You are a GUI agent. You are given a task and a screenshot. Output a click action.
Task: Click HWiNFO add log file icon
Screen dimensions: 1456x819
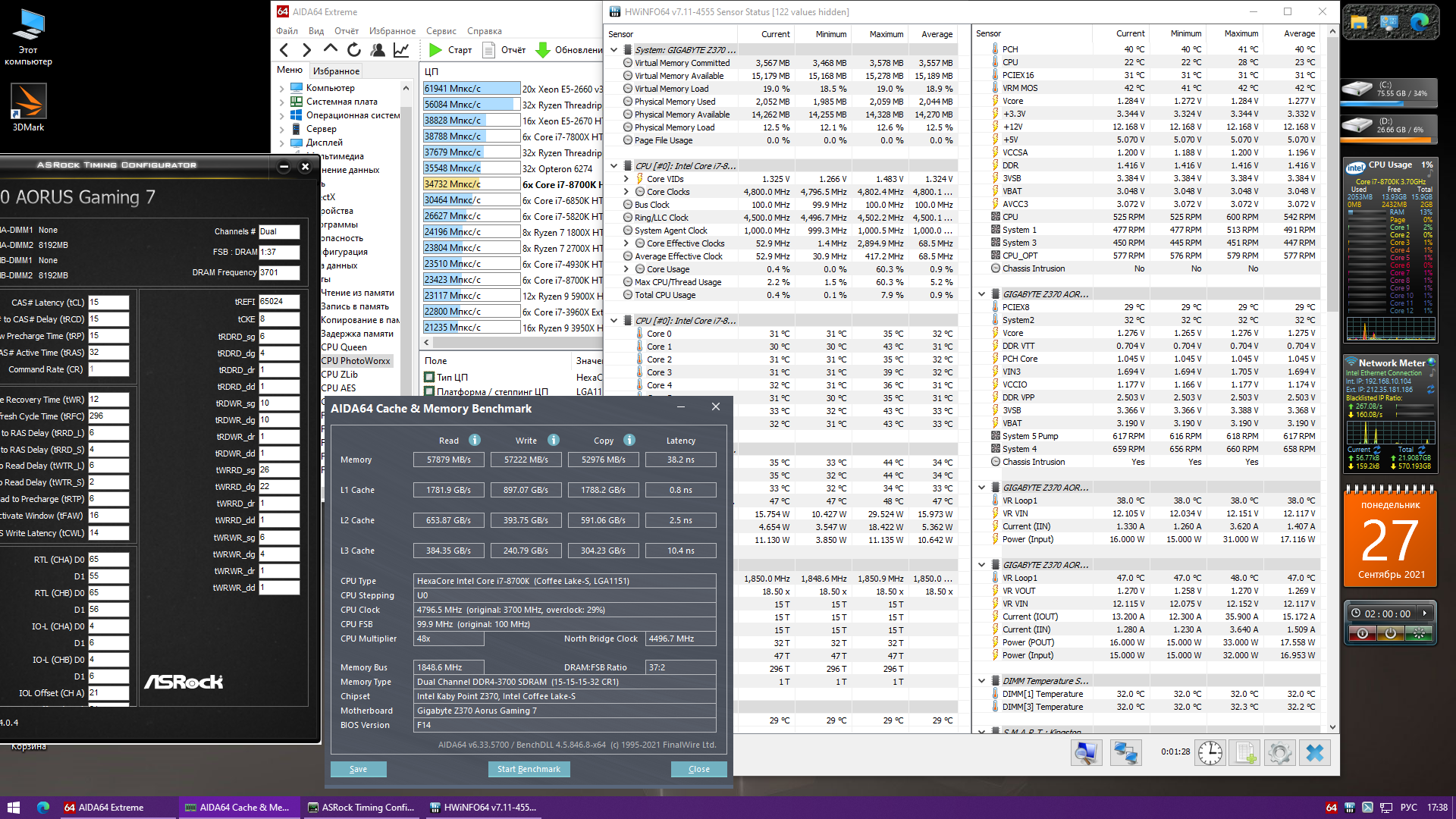coord(1244,753)
